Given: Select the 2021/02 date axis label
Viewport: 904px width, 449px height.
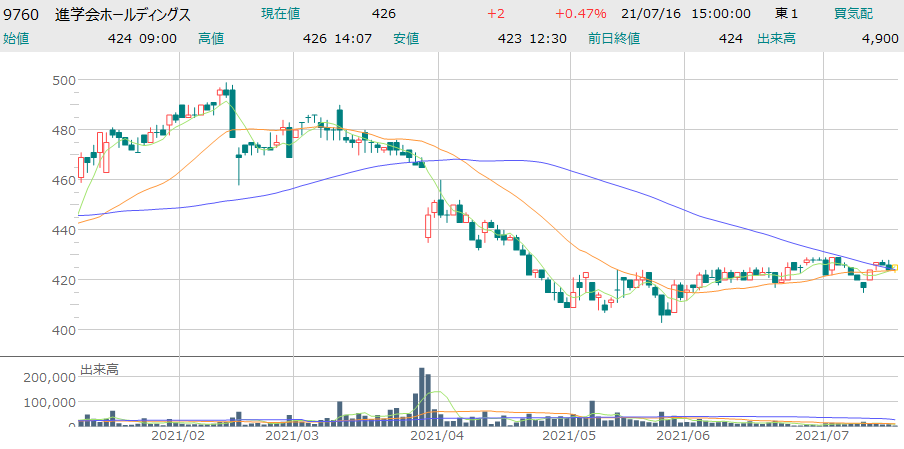Looking at the screenshot, I should 178,436.
